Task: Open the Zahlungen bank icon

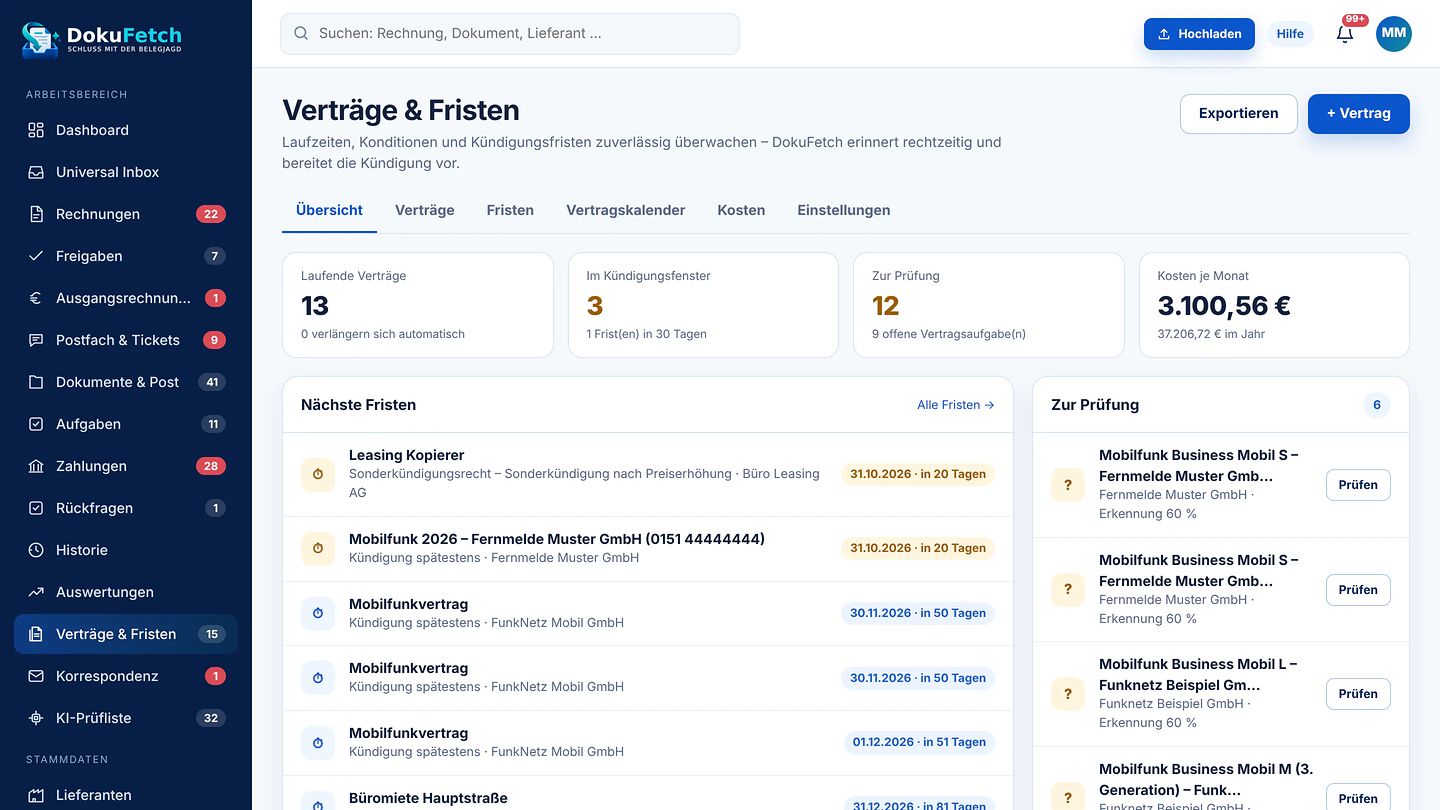Action: pyautogui.click(x=36, y=466)
